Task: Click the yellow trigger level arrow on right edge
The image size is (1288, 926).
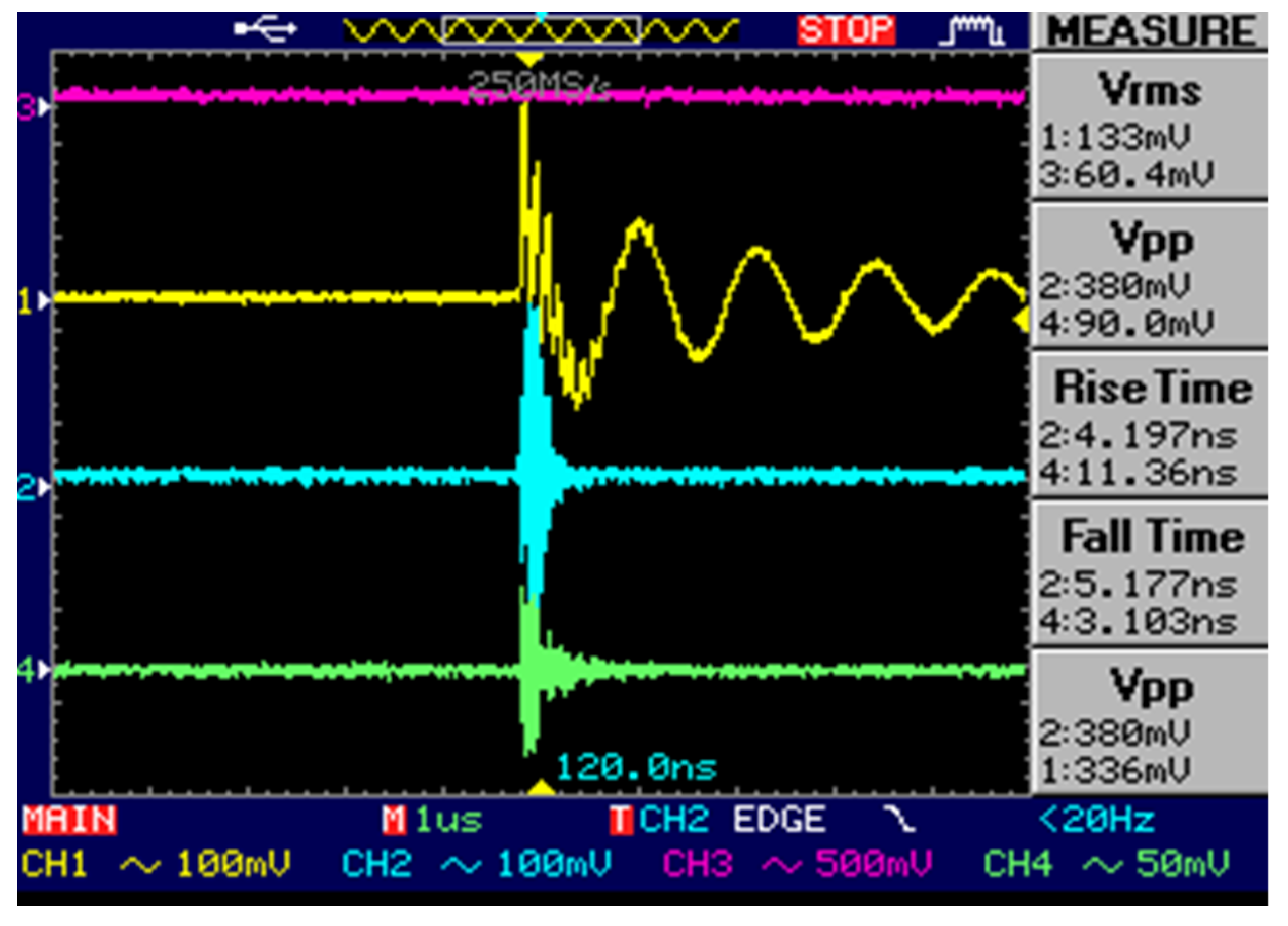Action: pos(1021,320)
